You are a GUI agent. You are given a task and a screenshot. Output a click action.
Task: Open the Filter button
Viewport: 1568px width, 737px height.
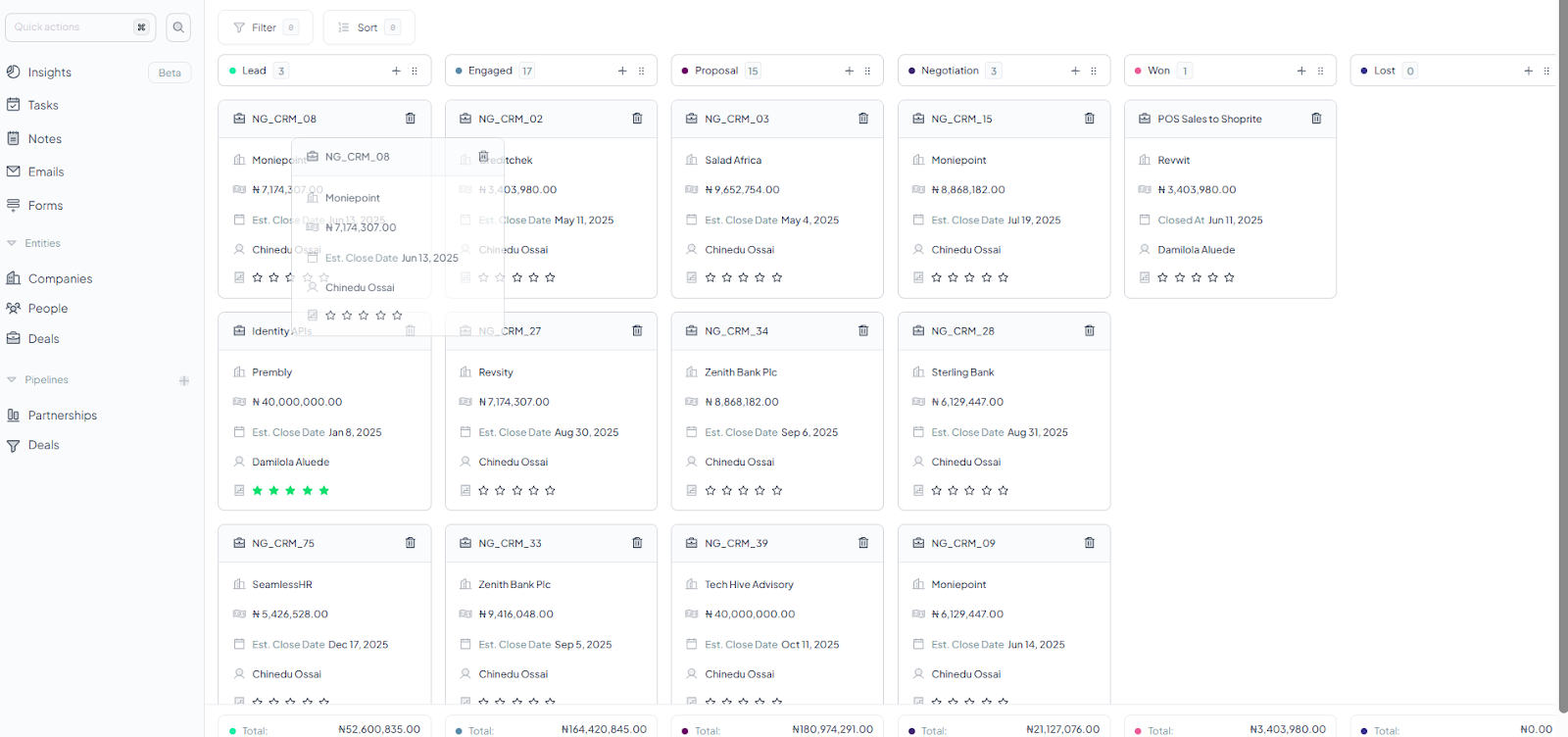coord(265,27)
